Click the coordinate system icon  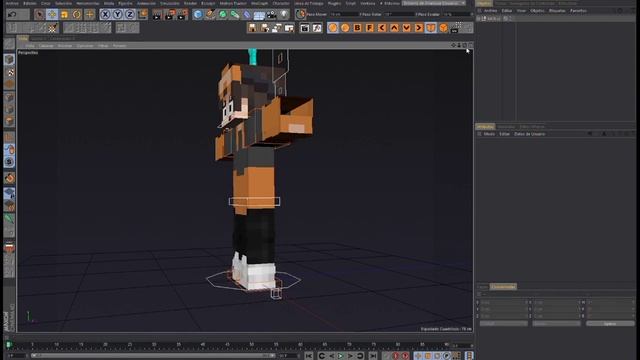(142, 14)
